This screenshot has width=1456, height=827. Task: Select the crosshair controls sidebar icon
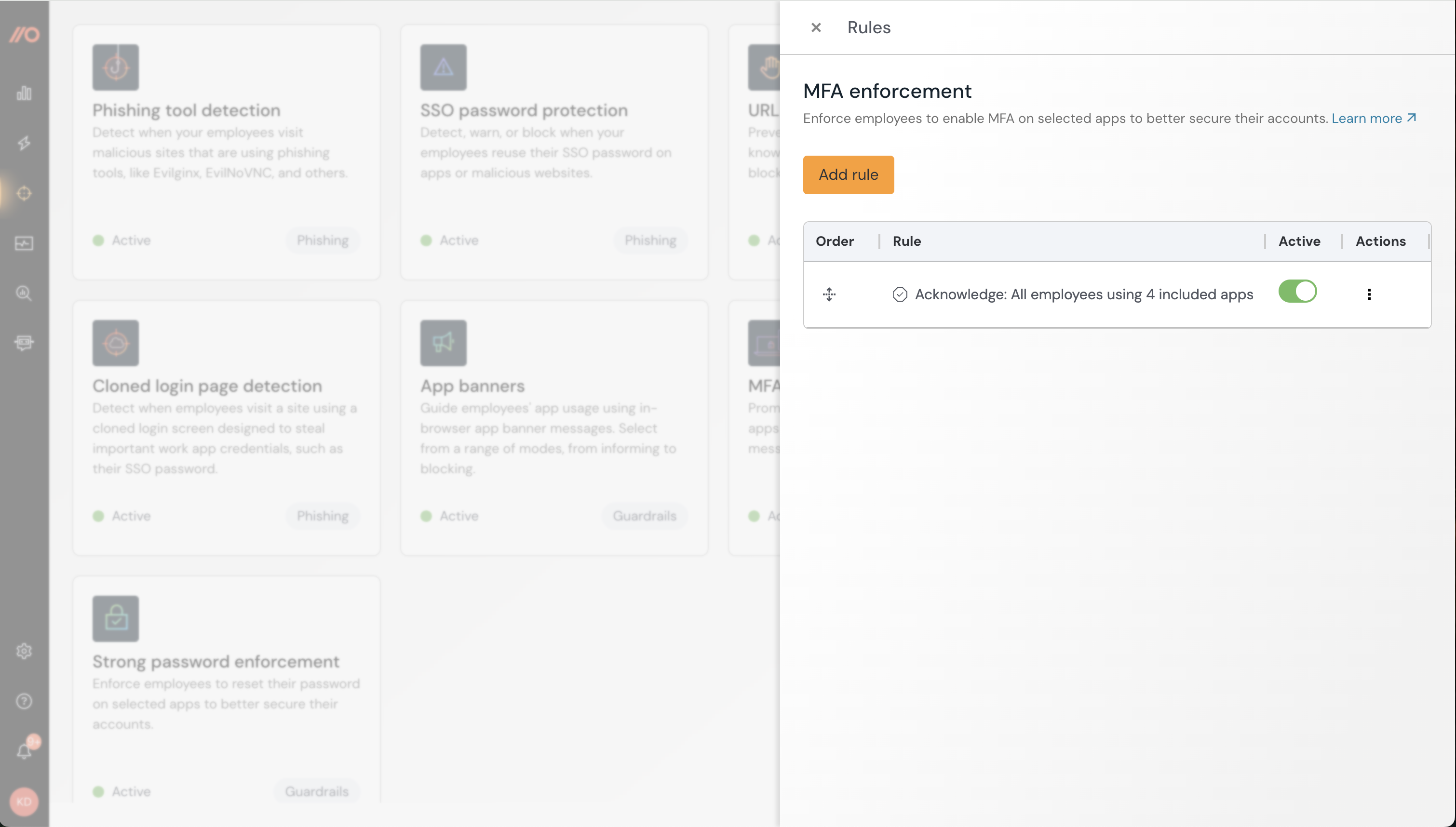[24, 194]
